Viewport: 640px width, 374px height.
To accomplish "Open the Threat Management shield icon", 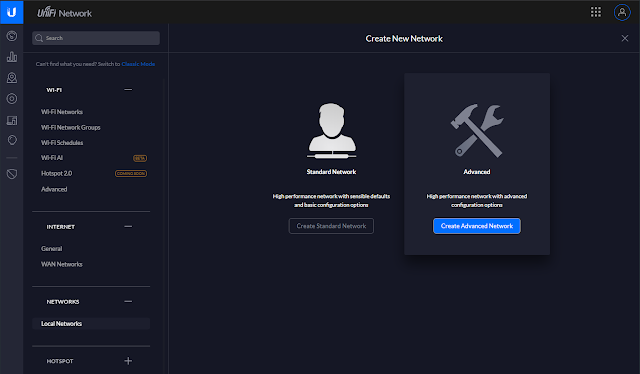I will (12, 174).
